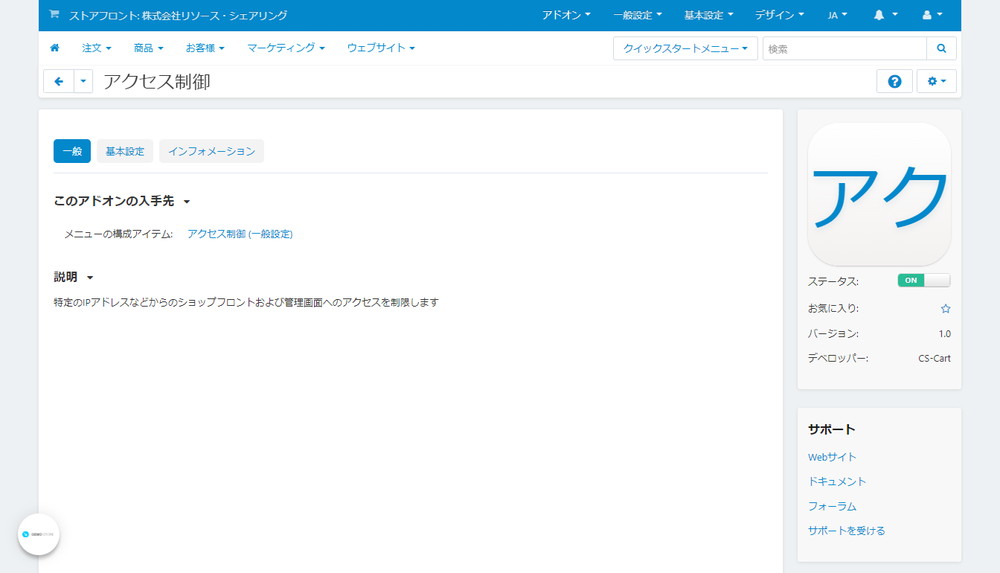Open the フォーラム support link

point(832,506)
